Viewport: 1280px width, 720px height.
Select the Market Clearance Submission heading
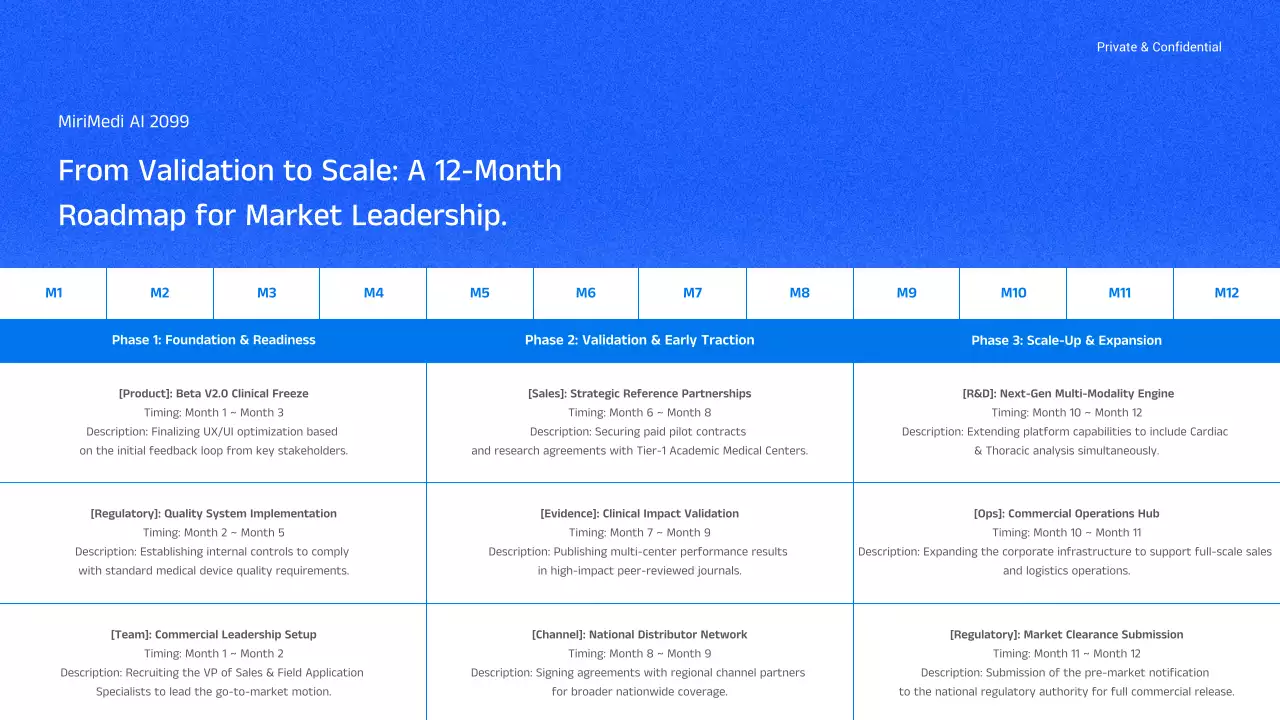click(x=1067, y=634)
